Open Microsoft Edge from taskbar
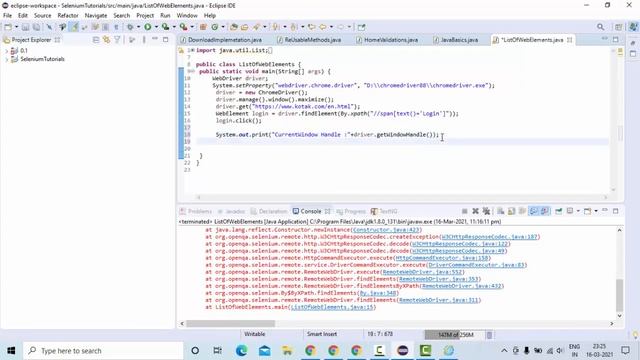 pyautogui.click(x=241, y=351)
